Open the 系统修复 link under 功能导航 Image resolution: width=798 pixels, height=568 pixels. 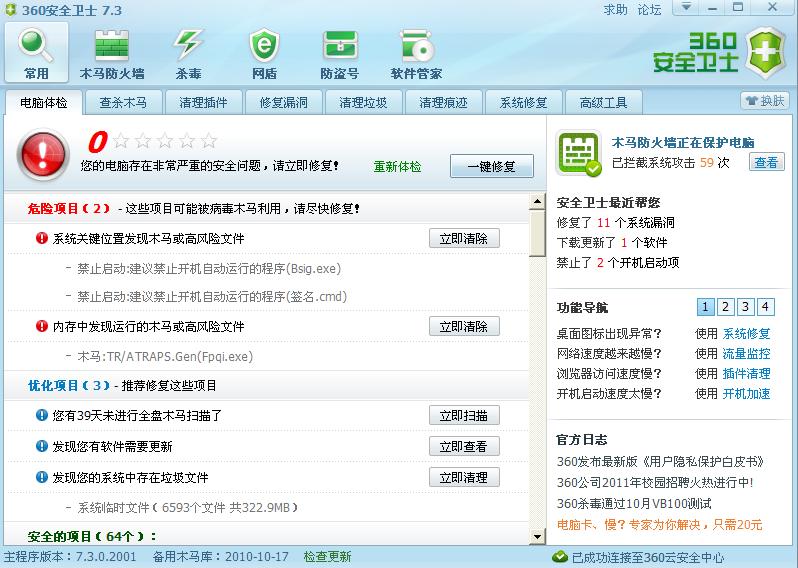[746, 333]
